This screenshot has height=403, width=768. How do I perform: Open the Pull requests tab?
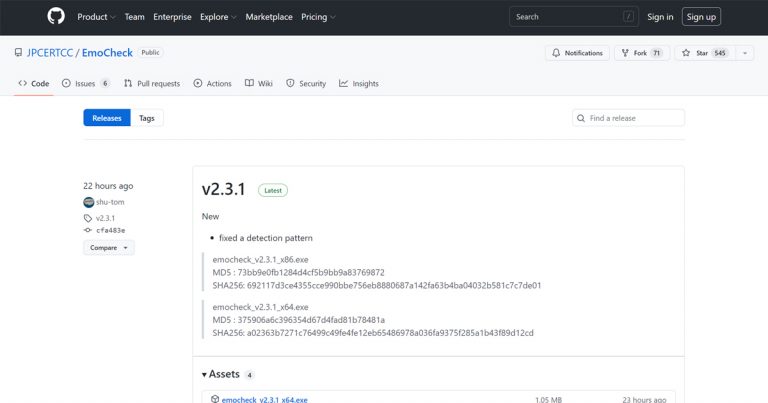click(152, 84)
